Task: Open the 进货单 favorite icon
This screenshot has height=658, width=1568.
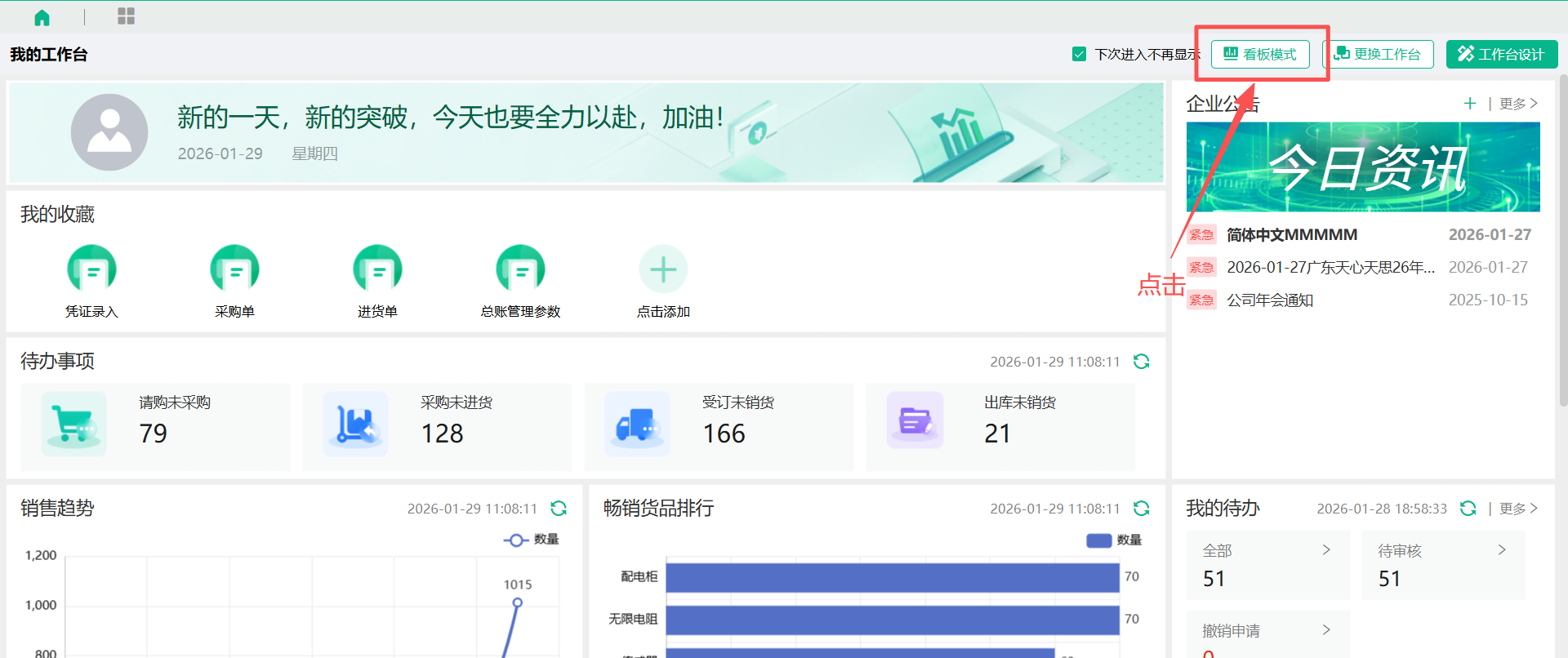Action: pyautogui.click(x=377, y=270)
